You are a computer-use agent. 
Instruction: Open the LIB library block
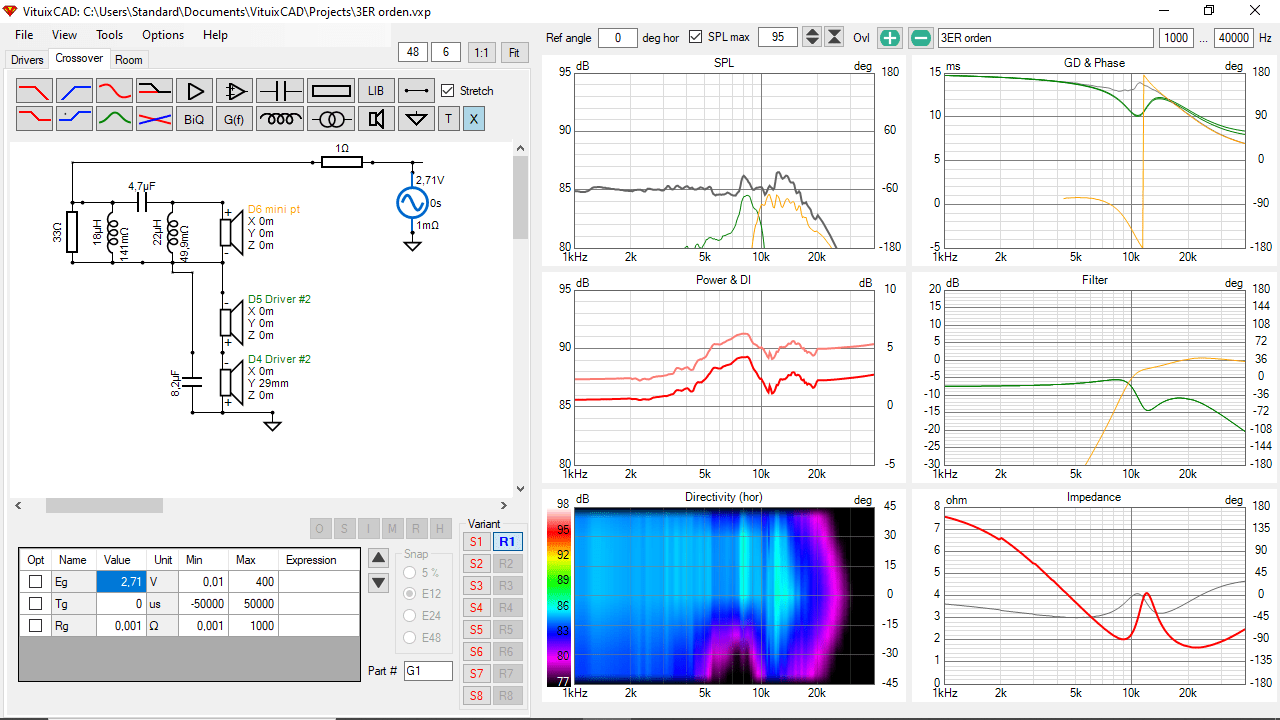(x=376, y=91)
